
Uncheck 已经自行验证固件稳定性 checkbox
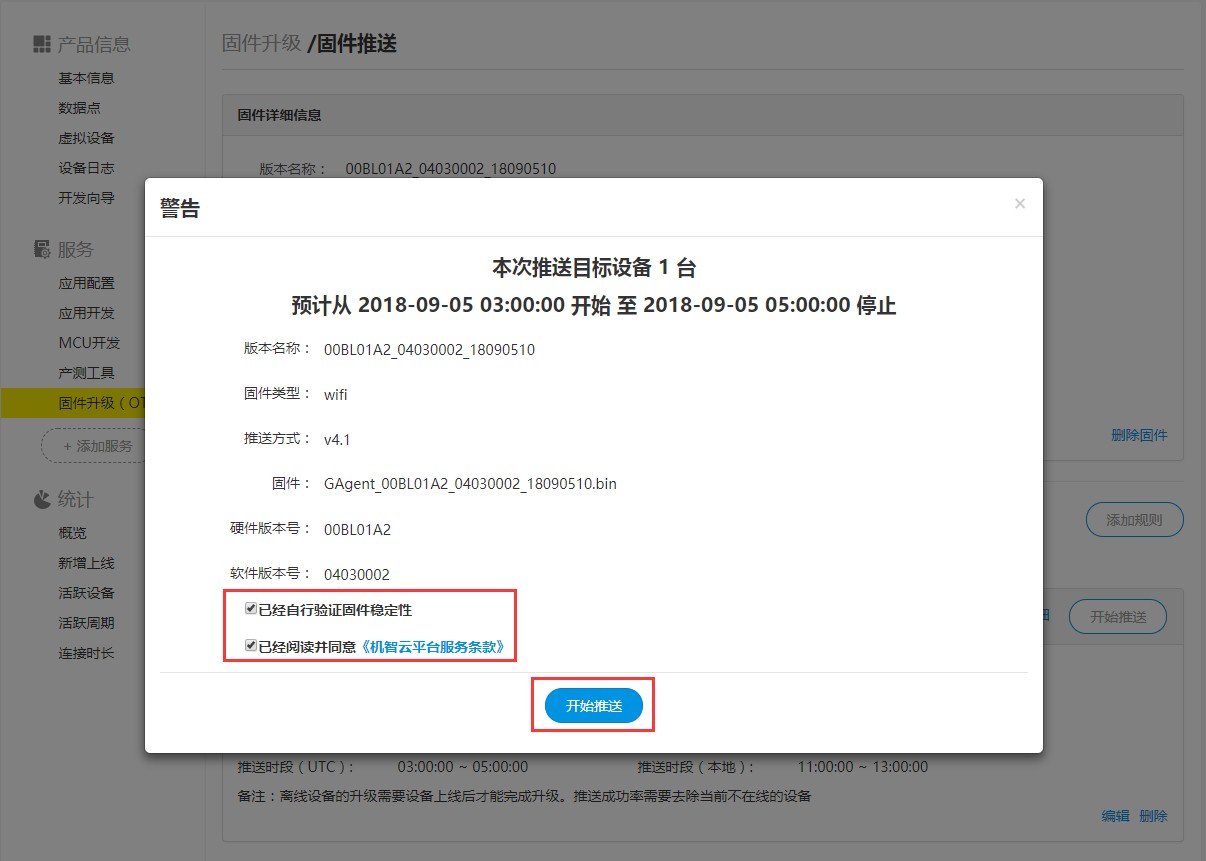pyautogui.click(x=251, y=609)
